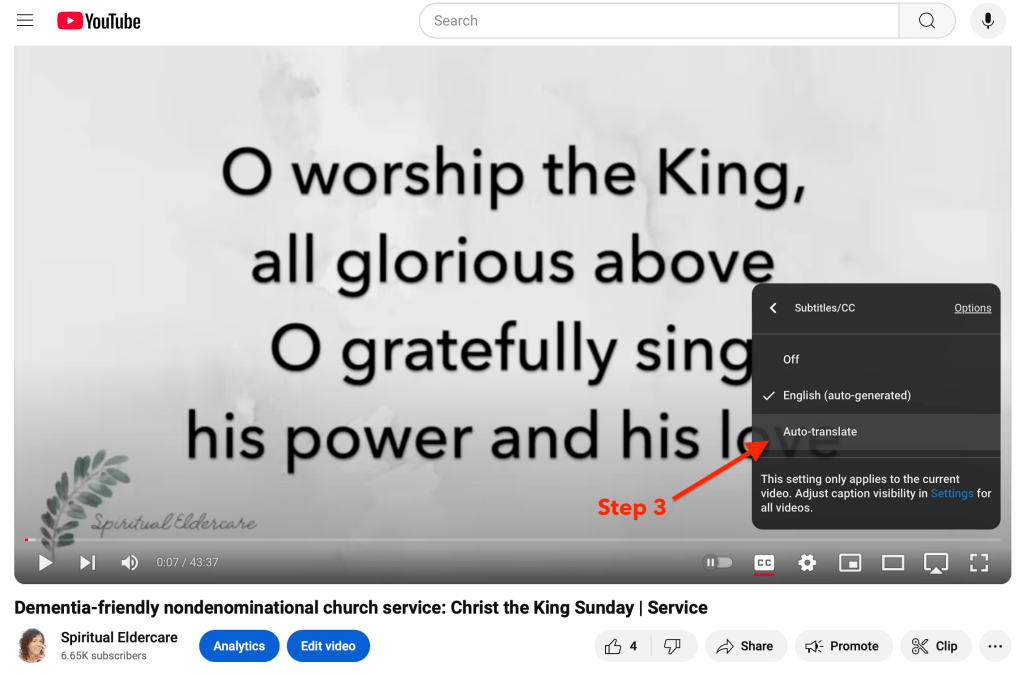Click the YouTube logo to go home
Screen dimensions: 1023x675
tap(99, 21)
